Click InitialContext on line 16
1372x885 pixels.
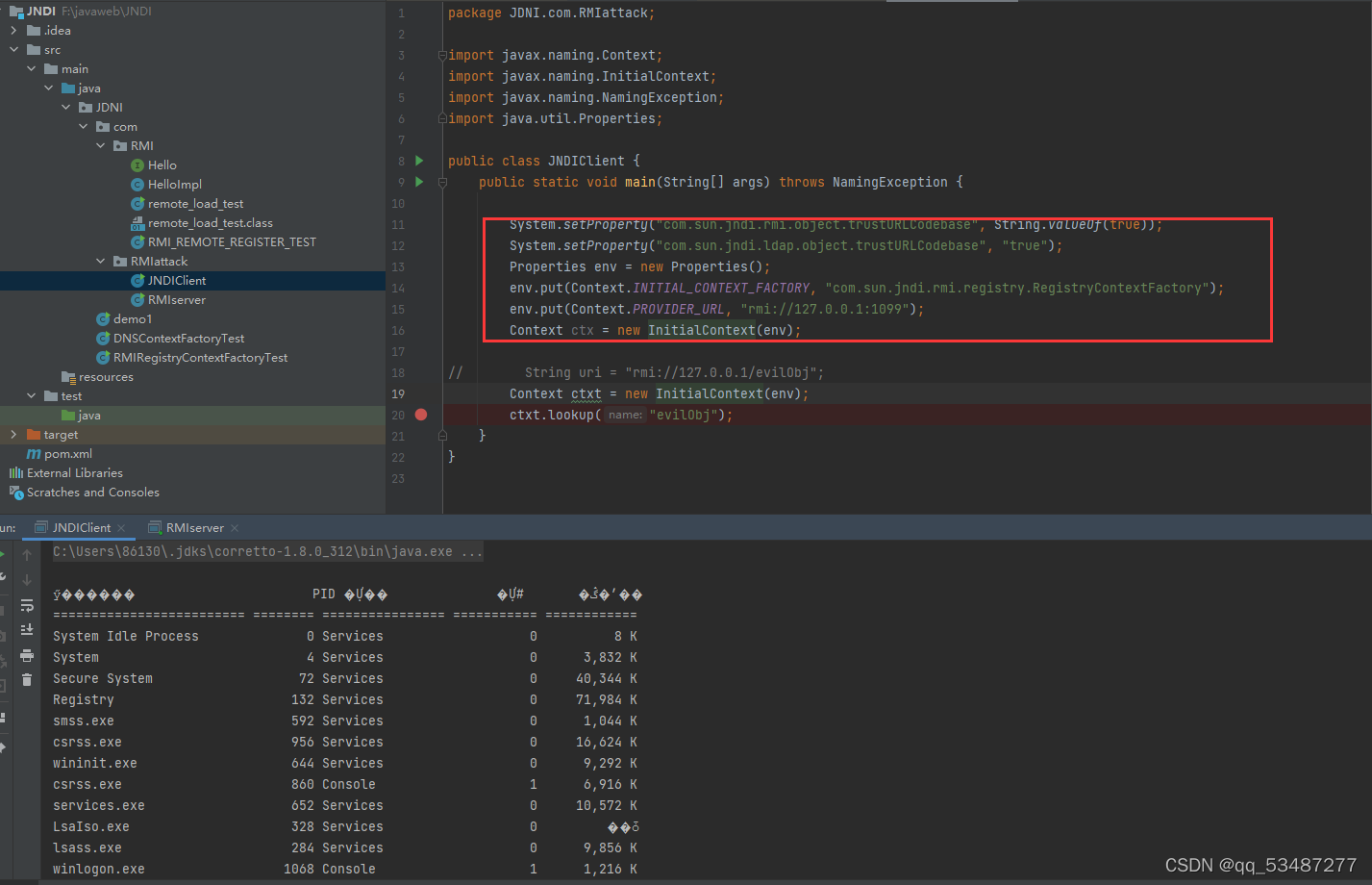click(x=702, y=330)
